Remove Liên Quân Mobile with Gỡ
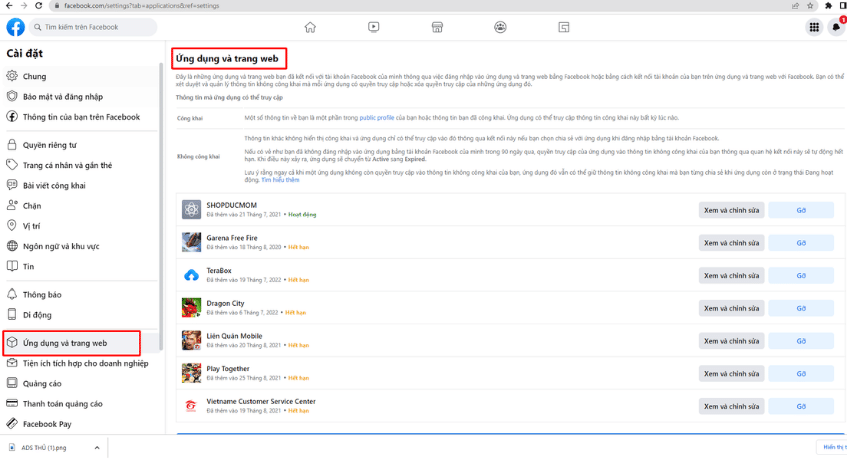 click(801, 341)
